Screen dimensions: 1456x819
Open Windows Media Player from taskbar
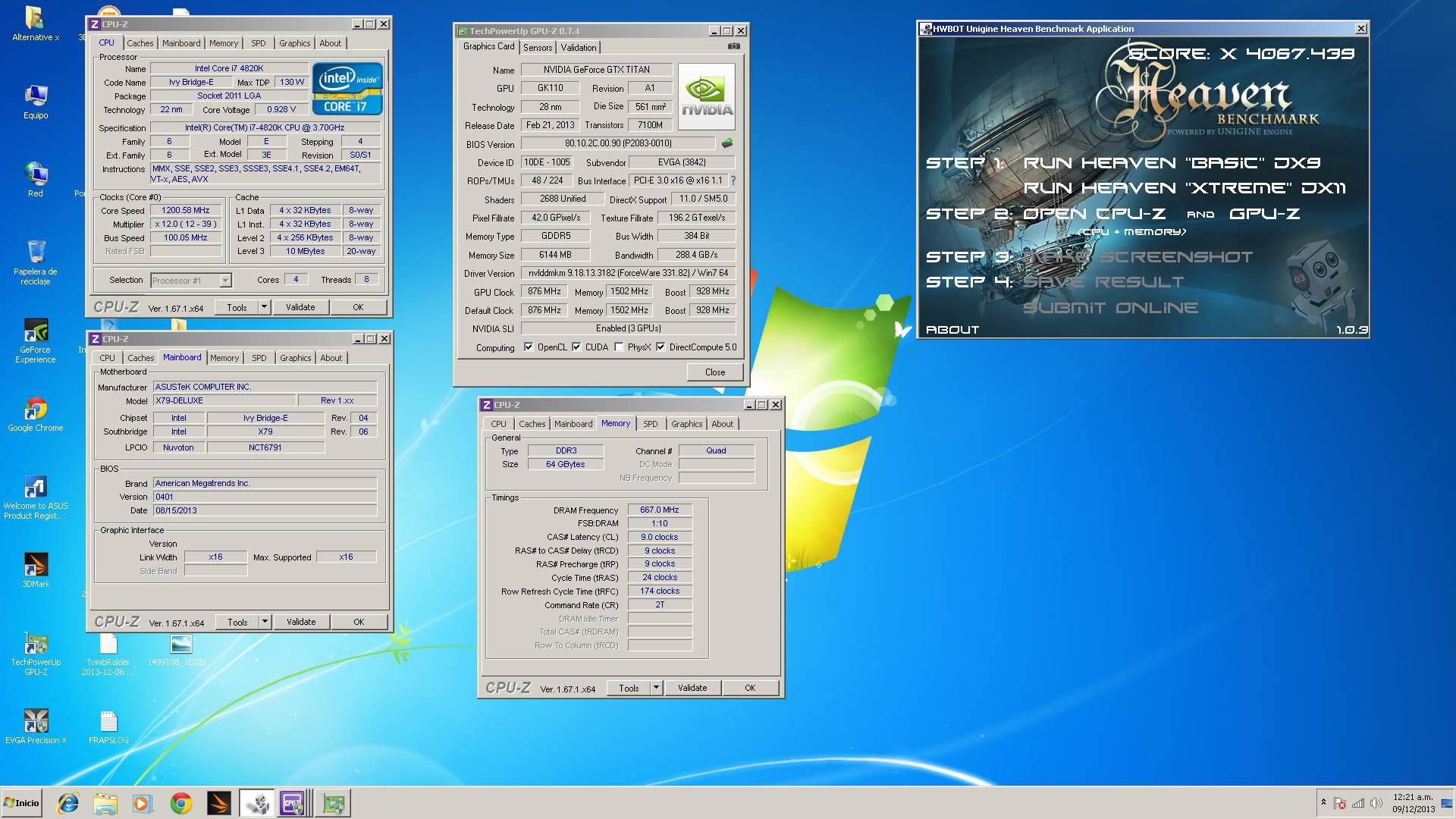click(142, 803)
